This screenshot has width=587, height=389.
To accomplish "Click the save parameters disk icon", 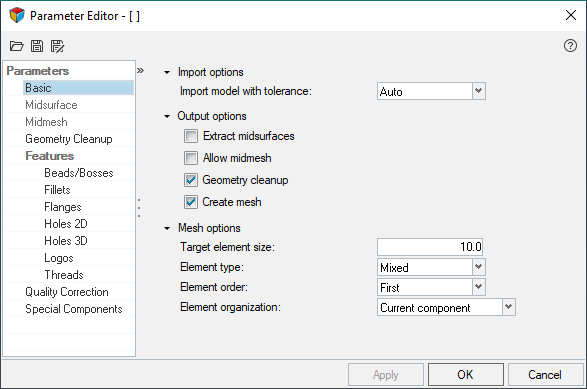I will (x=37, y=46).
